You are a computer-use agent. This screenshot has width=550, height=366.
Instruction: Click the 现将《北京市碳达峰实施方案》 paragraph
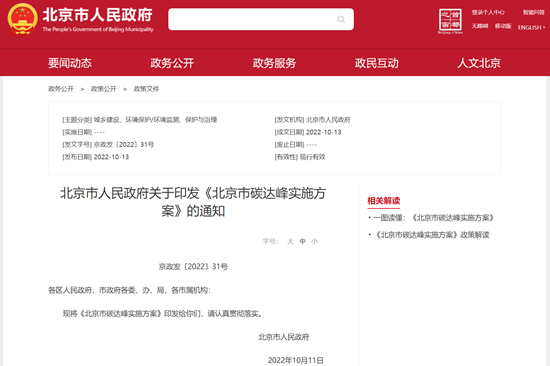point(162,313)
